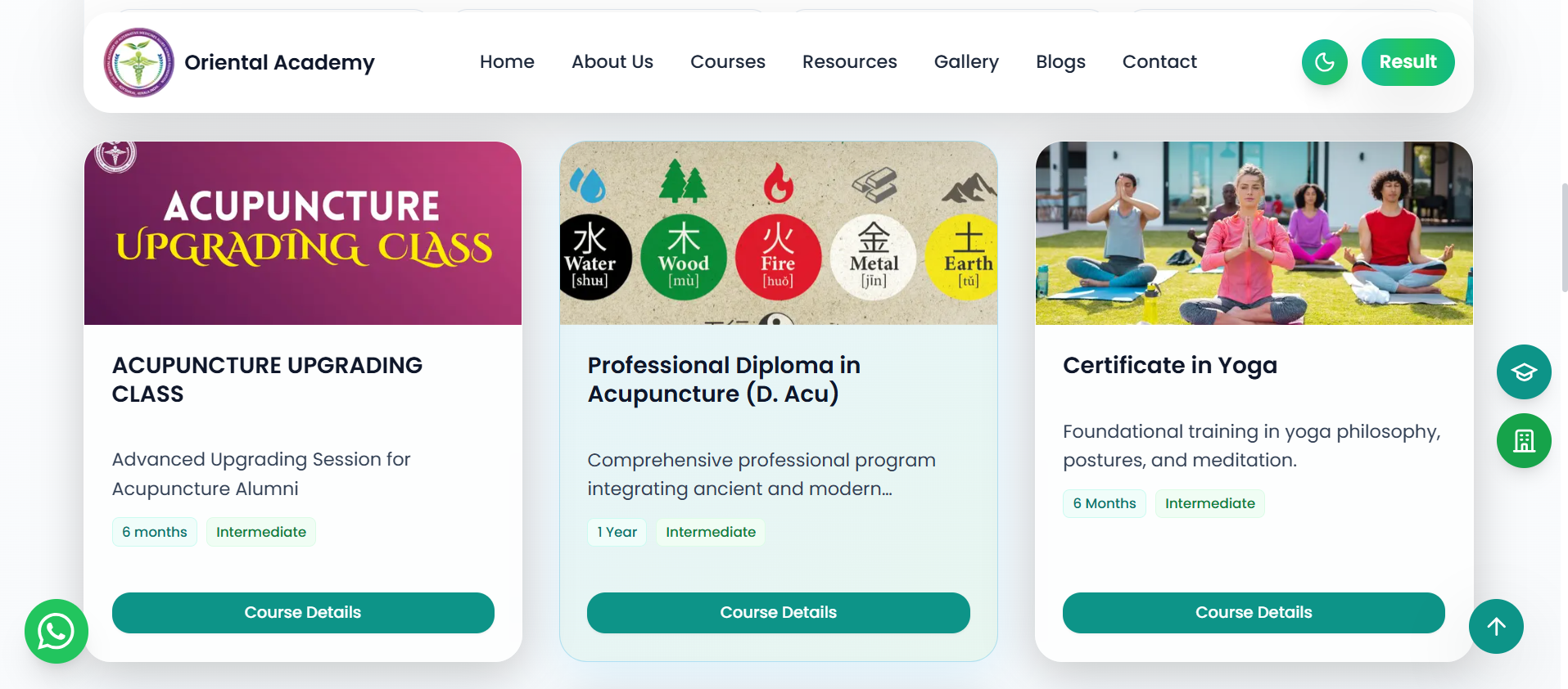1568x689 pixels.
Task: Open the Courses navigation menu
Action: (x=727, y=62)
